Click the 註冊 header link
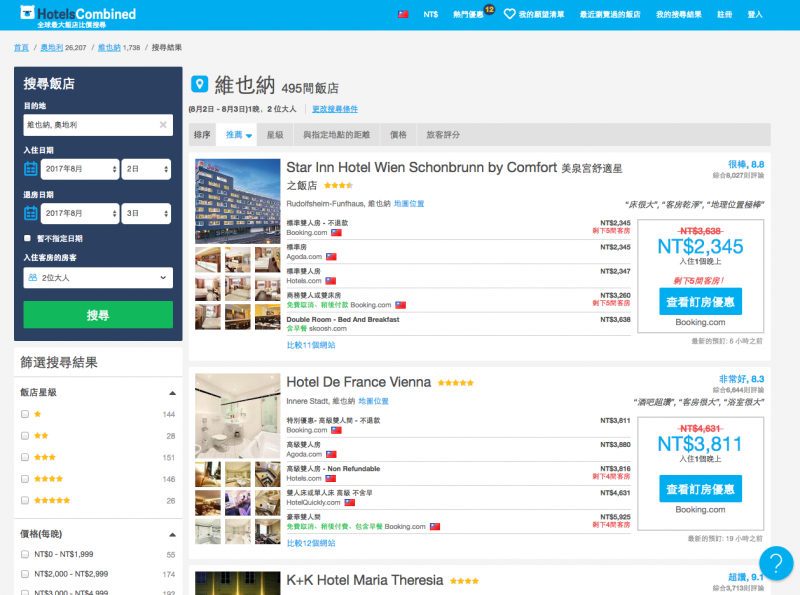 [724, 14]
